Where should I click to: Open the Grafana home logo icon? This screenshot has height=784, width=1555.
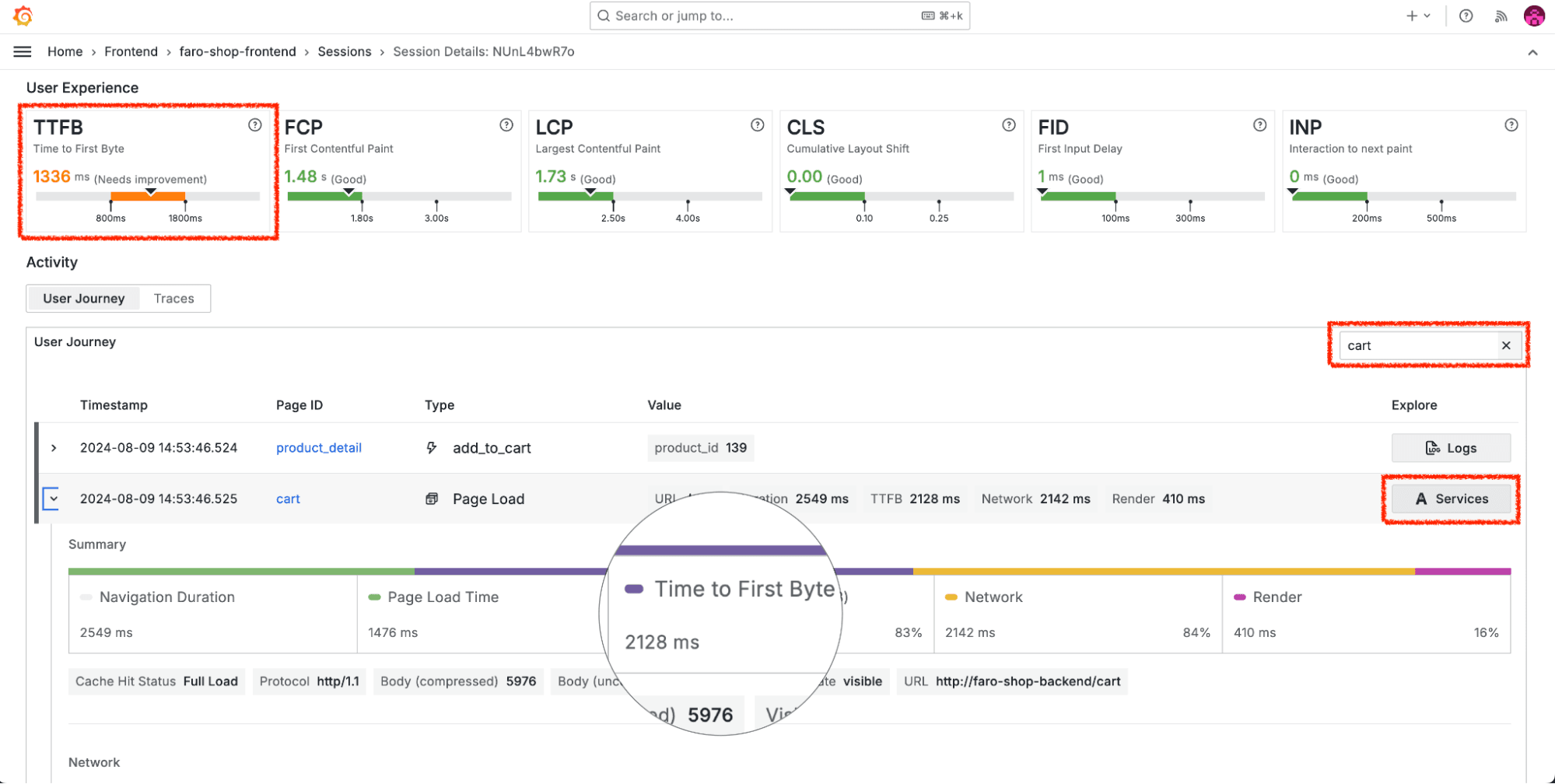click(23, 16)
